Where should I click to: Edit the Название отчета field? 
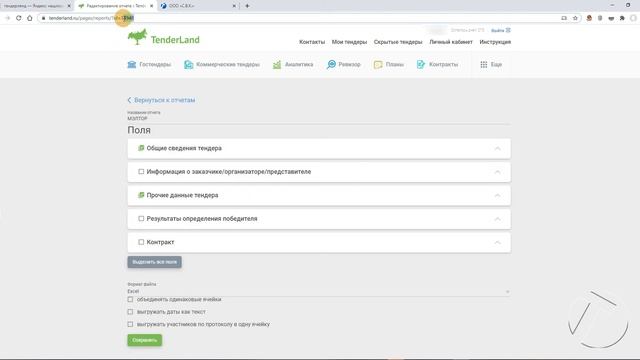[319, 118]
